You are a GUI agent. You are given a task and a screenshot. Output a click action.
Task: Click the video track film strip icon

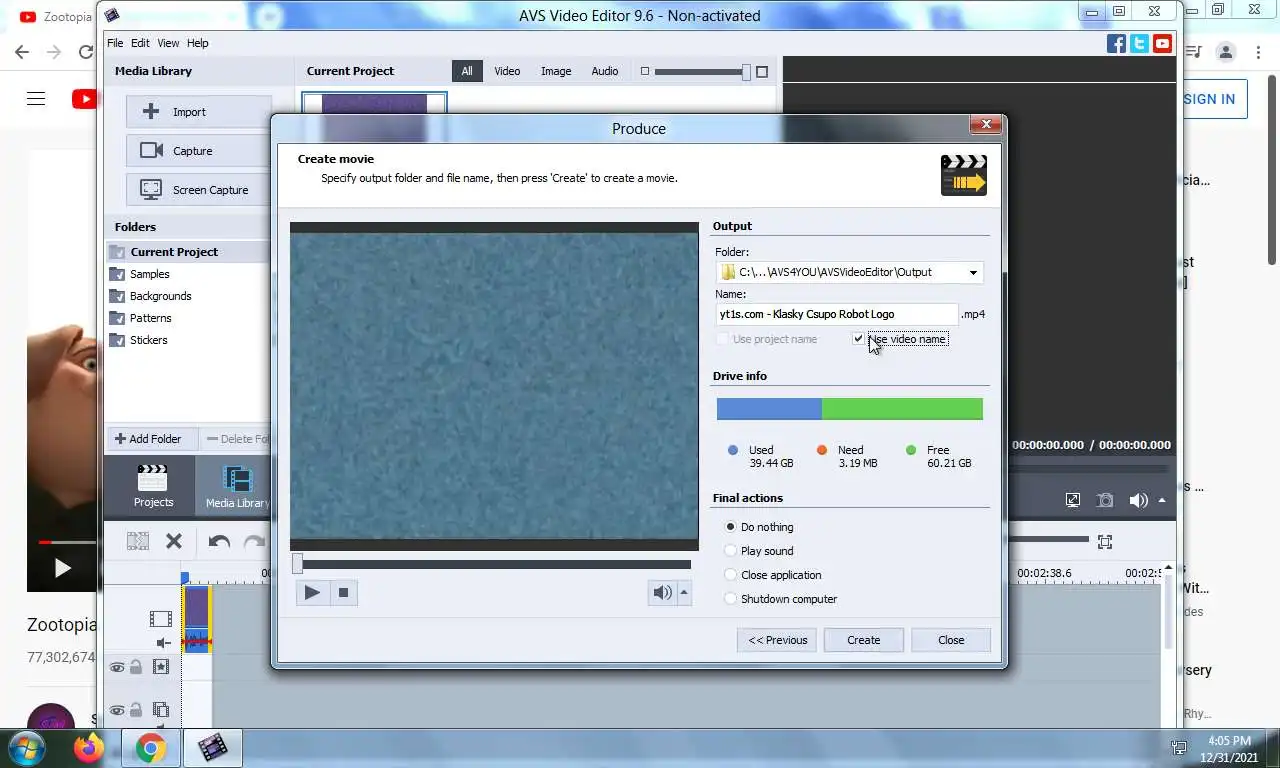(x=160, y=619)
